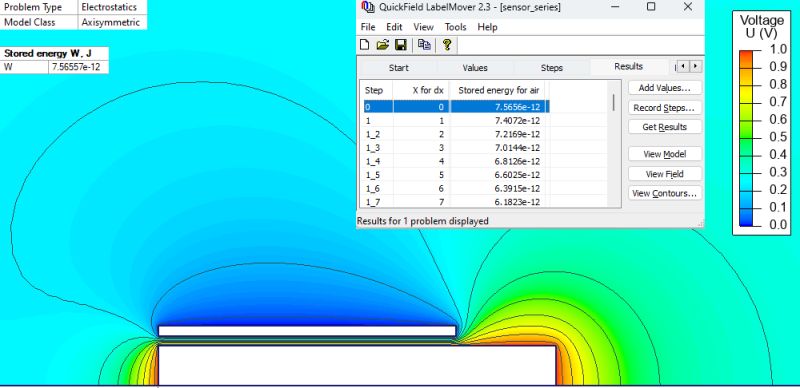
Task: Switch to the Start tab
Action: pyautogui.click(x=398, y=67)
